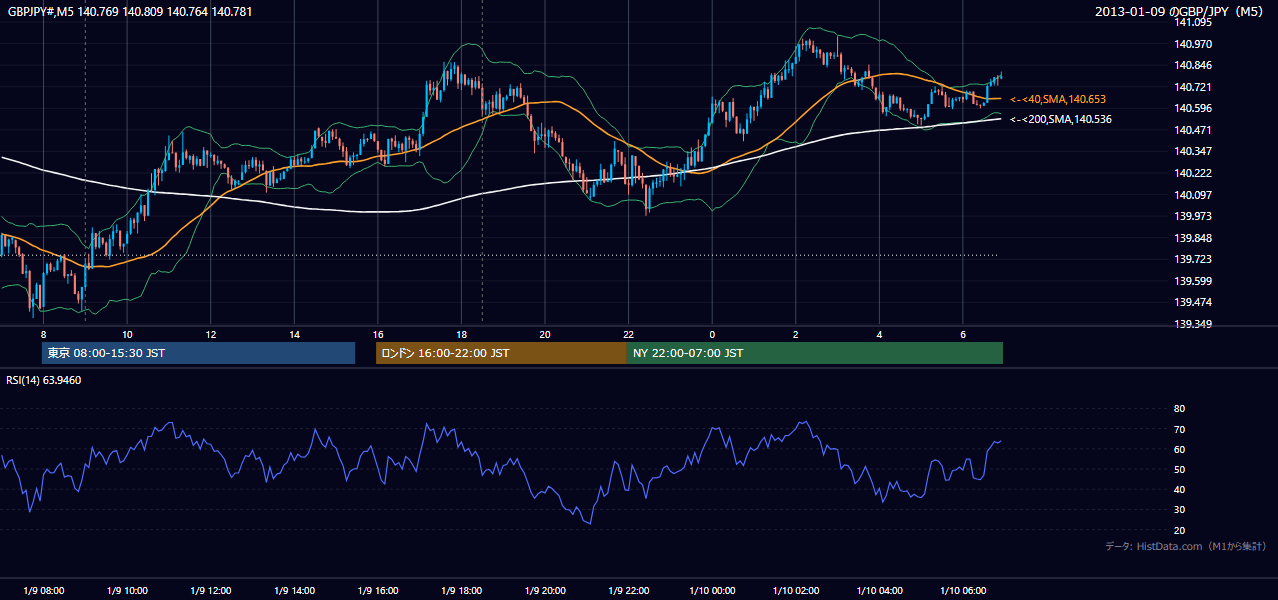Viewport: 1278px width, 600px height.
Task: Click the bottom date label 1/10 04:00
Action: coord(880,590)
